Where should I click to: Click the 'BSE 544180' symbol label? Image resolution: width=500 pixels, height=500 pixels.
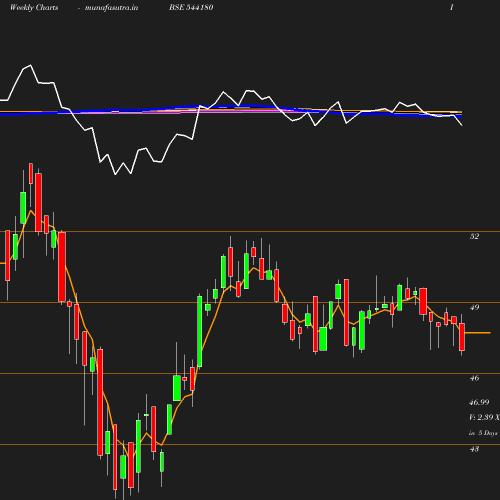coord(191,7)
